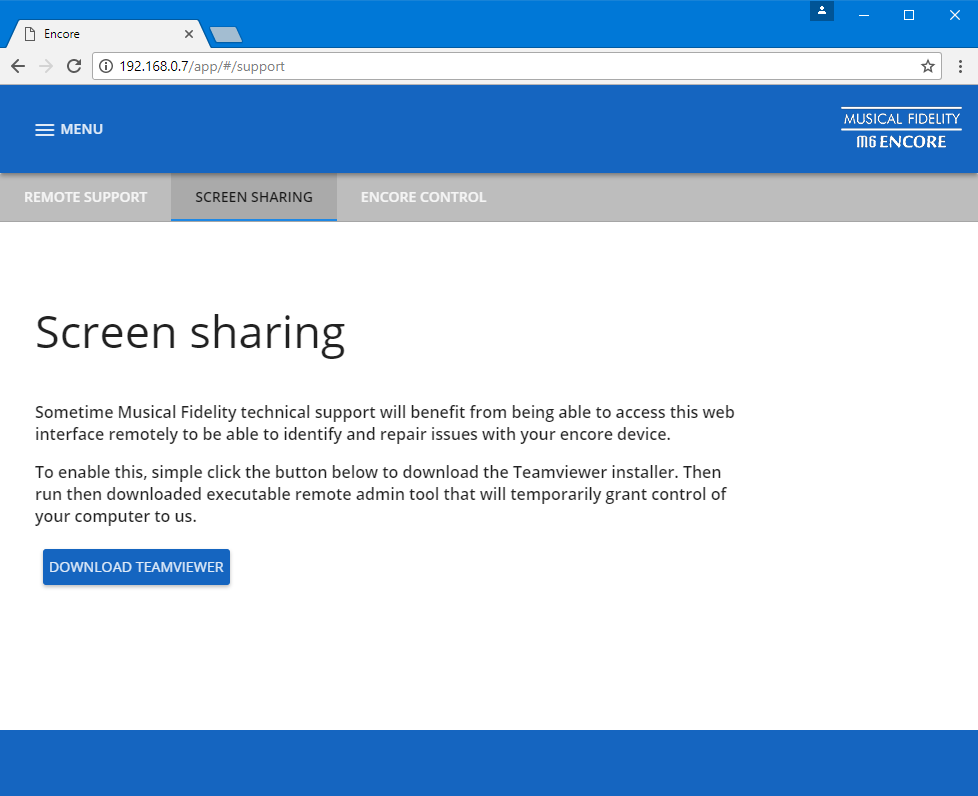The image size is (978, 796).
Task: Click the Download Teamviewer button
Action: [x=136, y=567]
